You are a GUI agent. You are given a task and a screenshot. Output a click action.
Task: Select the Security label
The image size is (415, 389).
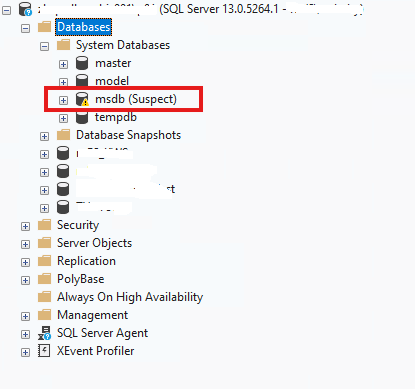point(78,225)
